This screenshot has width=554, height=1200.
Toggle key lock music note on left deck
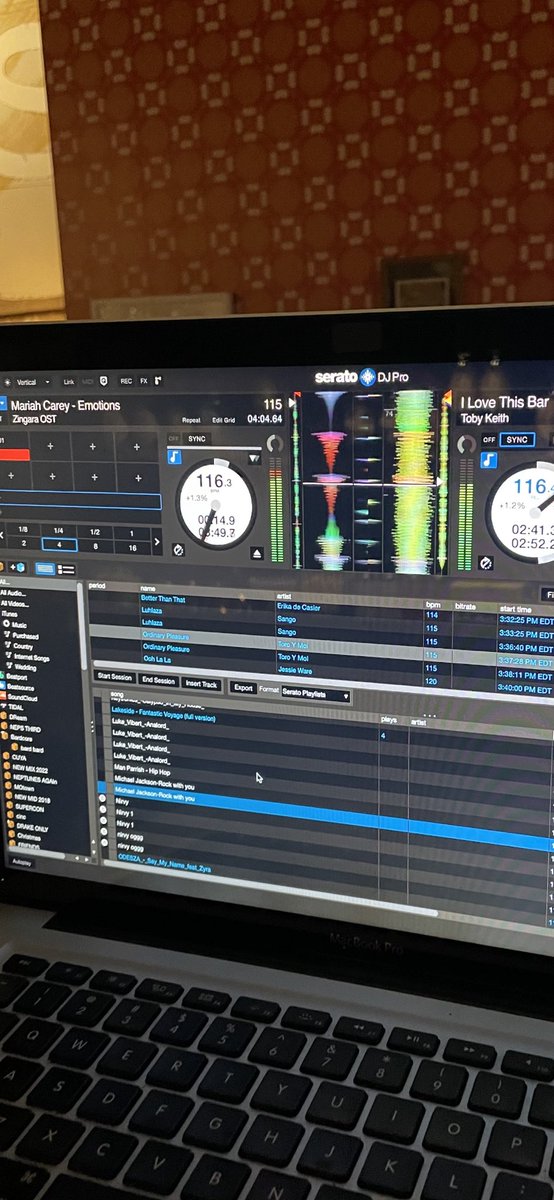point(174,457)
